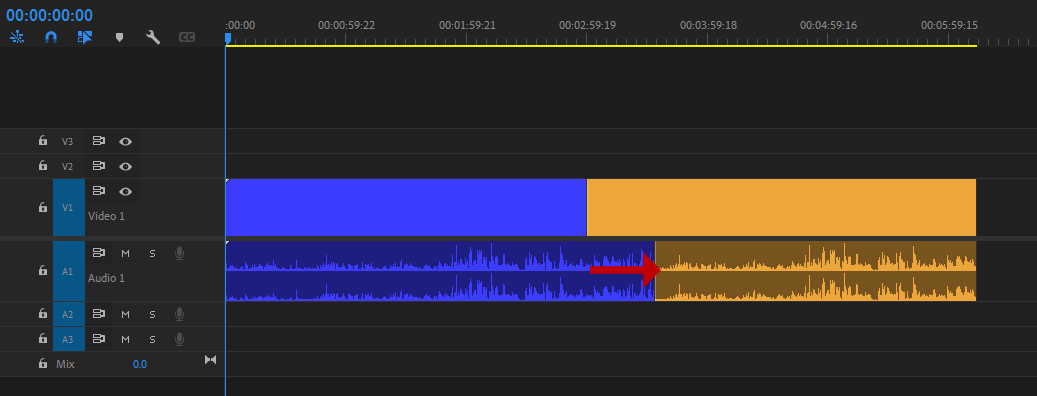The height and width of the screenshot is (396, 1037).
Task: Toggle lock on track V1
Action: click(43, 208)
